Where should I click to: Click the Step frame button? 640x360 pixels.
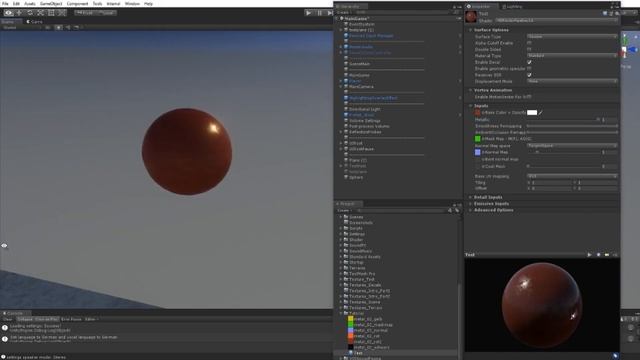coord(329,13)
